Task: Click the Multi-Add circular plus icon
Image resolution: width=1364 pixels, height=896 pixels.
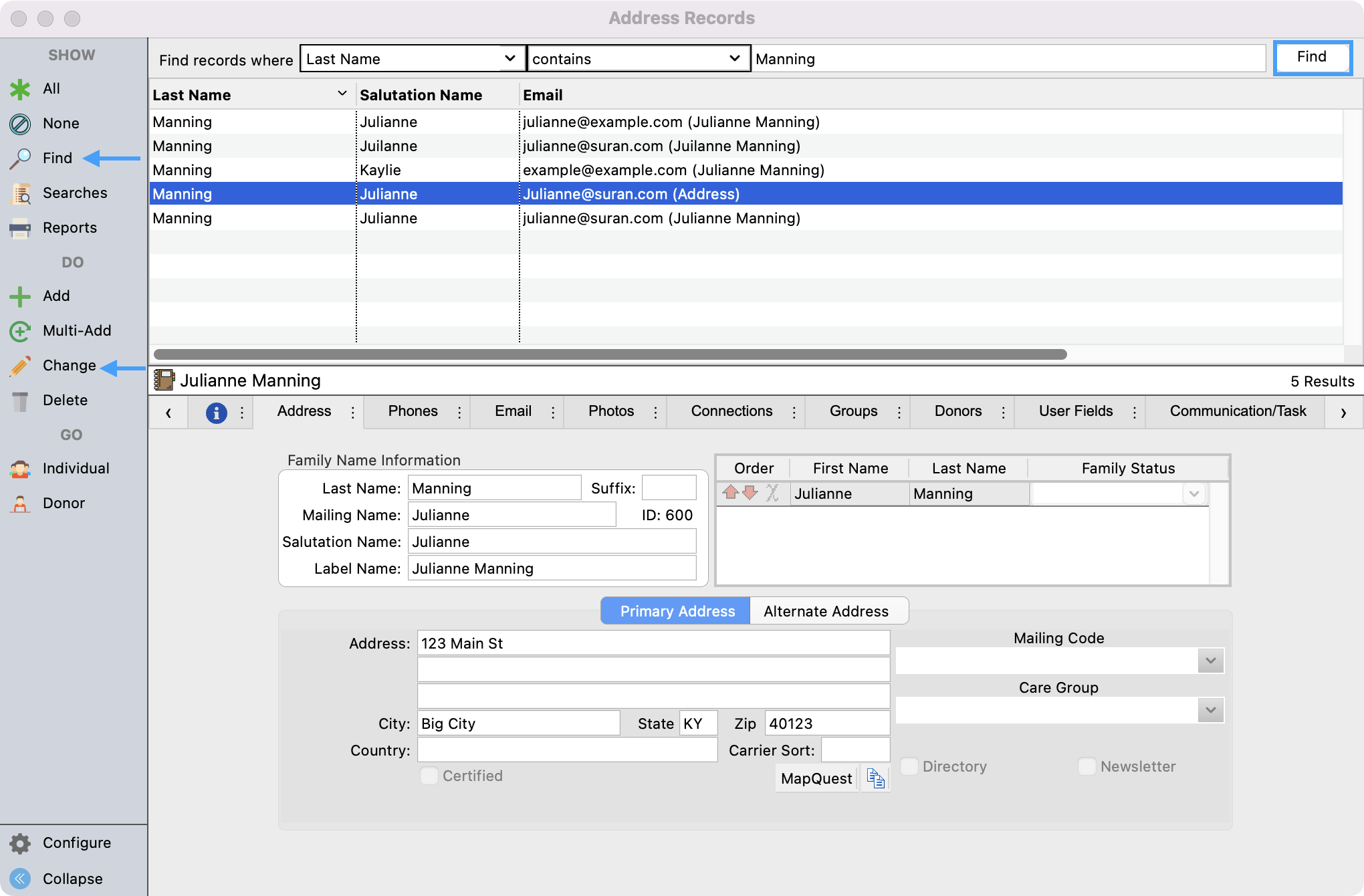Action: 20,331
